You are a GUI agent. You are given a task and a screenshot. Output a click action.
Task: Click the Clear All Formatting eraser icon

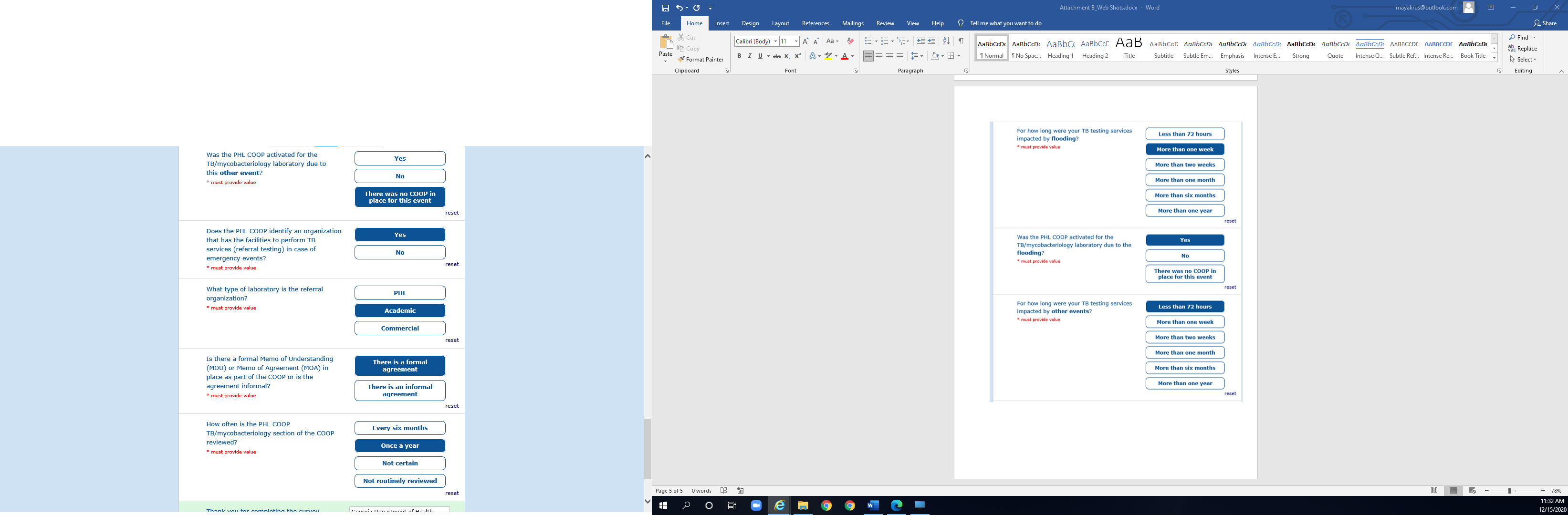pos(850,41)
